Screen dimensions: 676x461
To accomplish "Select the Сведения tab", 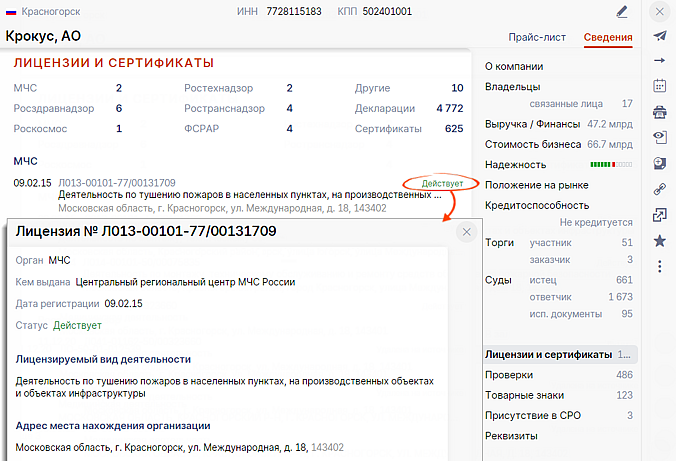I will [608, 38].
